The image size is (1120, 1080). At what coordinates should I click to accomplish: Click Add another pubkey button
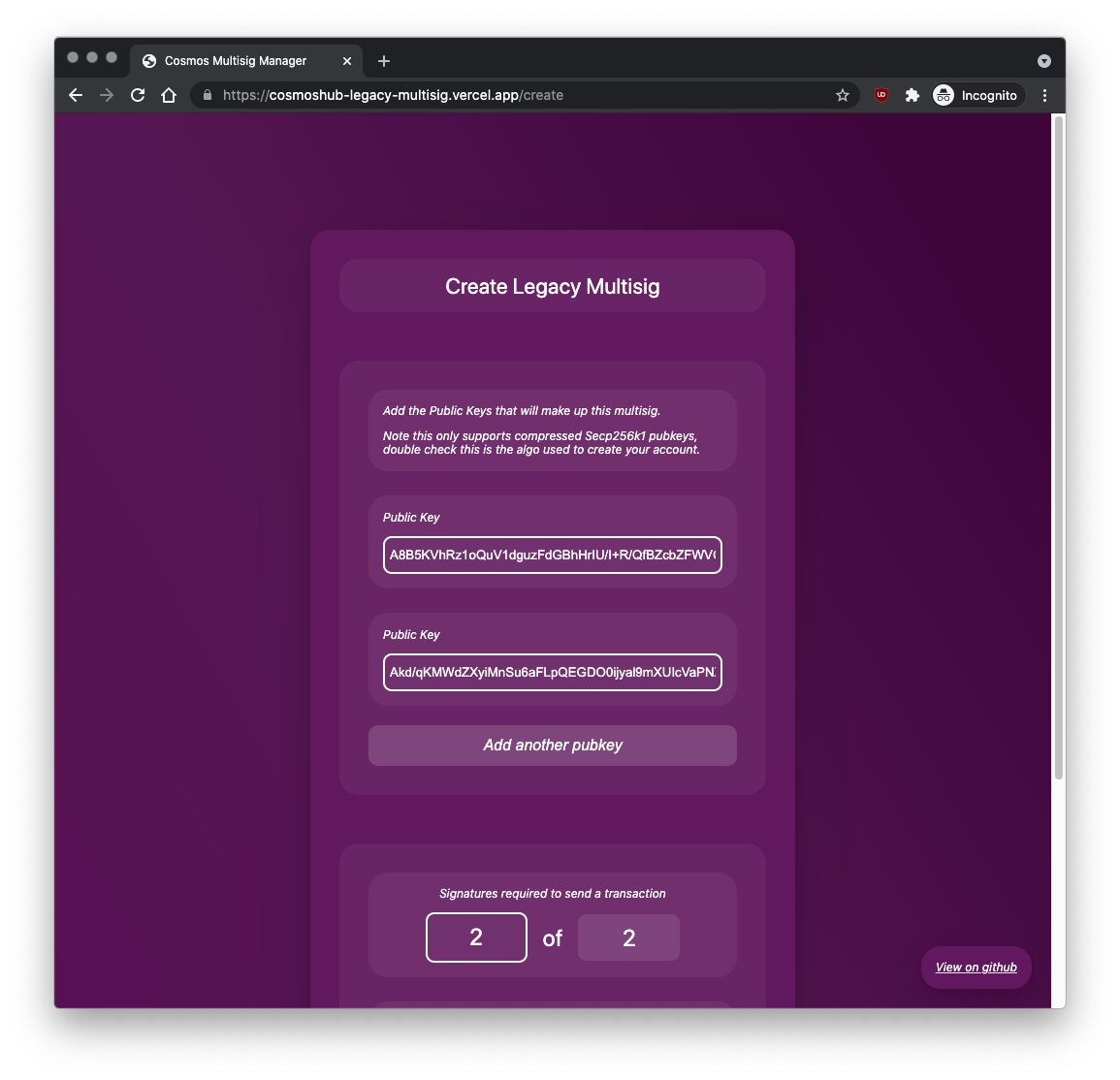coord(552,745)
